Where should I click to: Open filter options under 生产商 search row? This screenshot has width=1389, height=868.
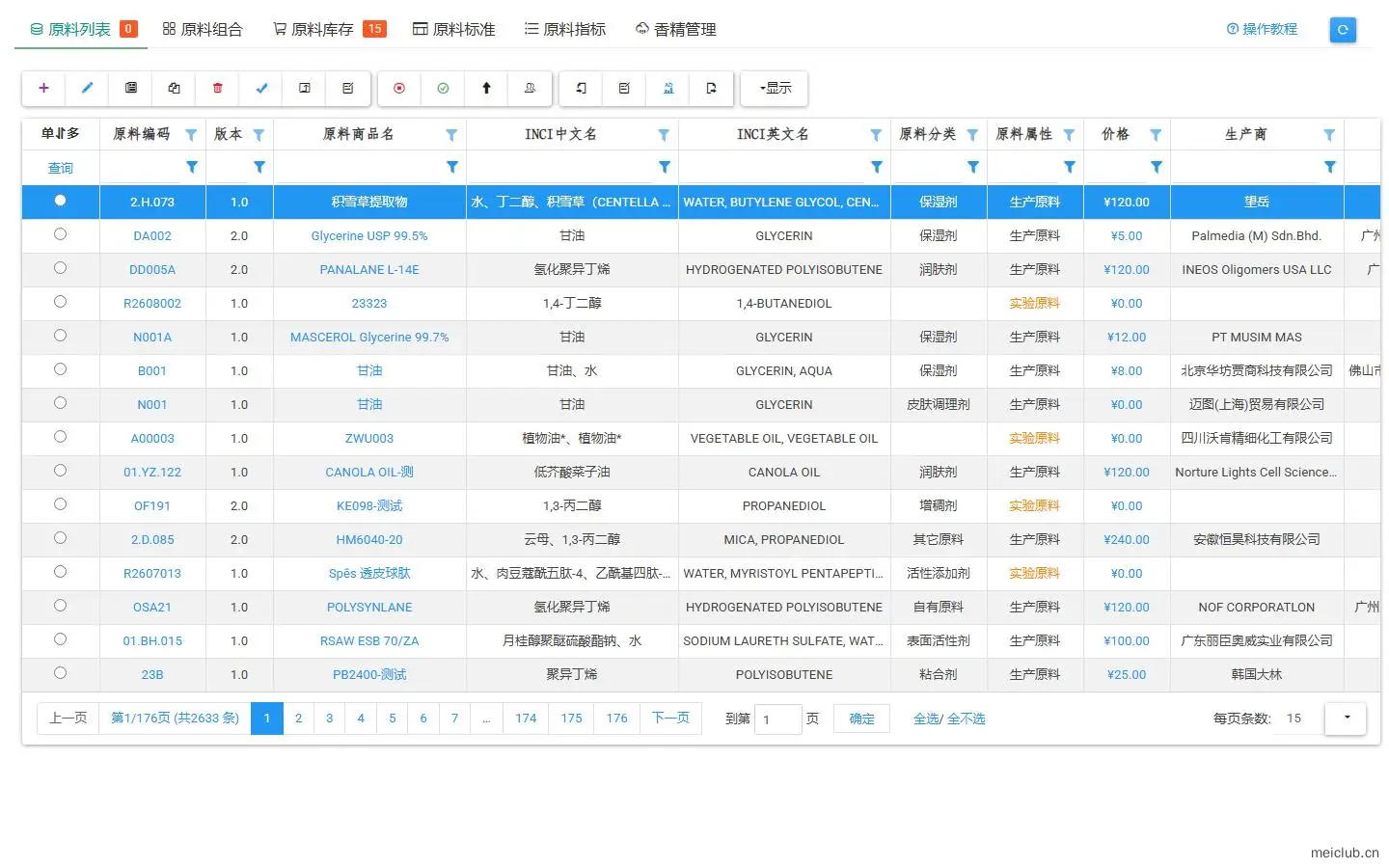click(1330, 167)
